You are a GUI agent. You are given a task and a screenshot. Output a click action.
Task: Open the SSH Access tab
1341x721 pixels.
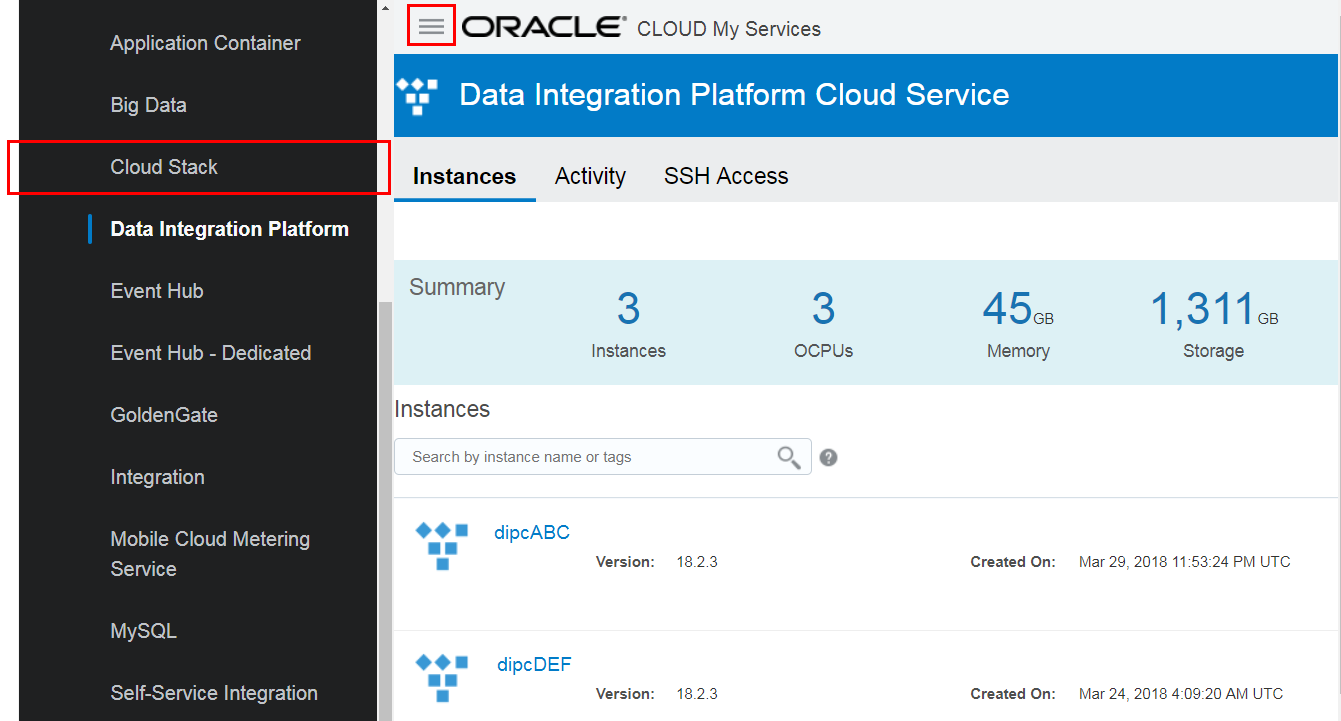[x=726, y=175]
